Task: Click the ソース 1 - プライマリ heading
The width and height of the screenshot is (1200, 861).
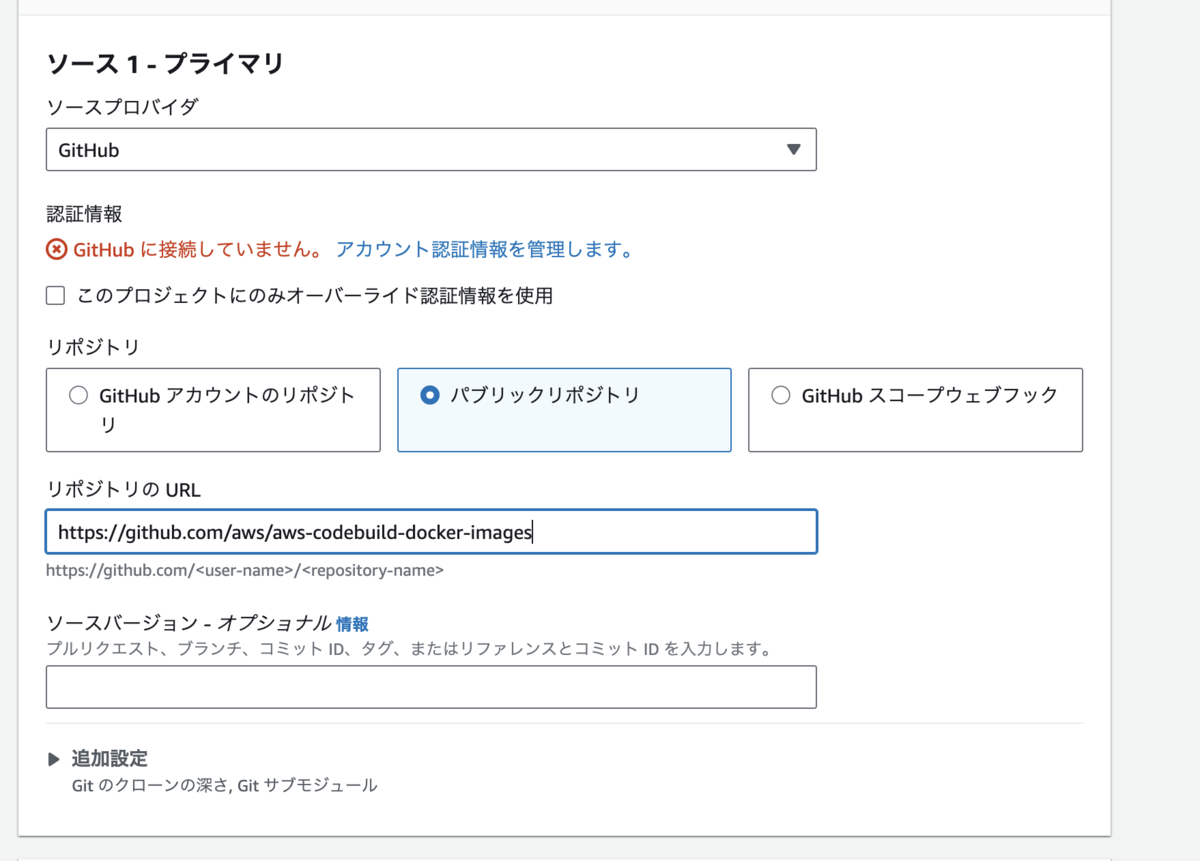Action: click(x=165, y=64)
